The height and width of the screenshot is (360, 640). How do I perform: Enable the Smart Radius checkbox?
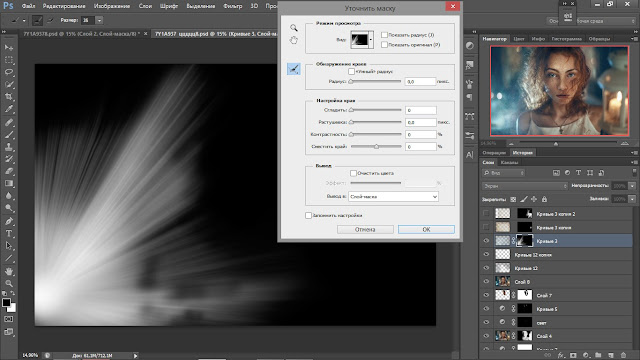351,71
